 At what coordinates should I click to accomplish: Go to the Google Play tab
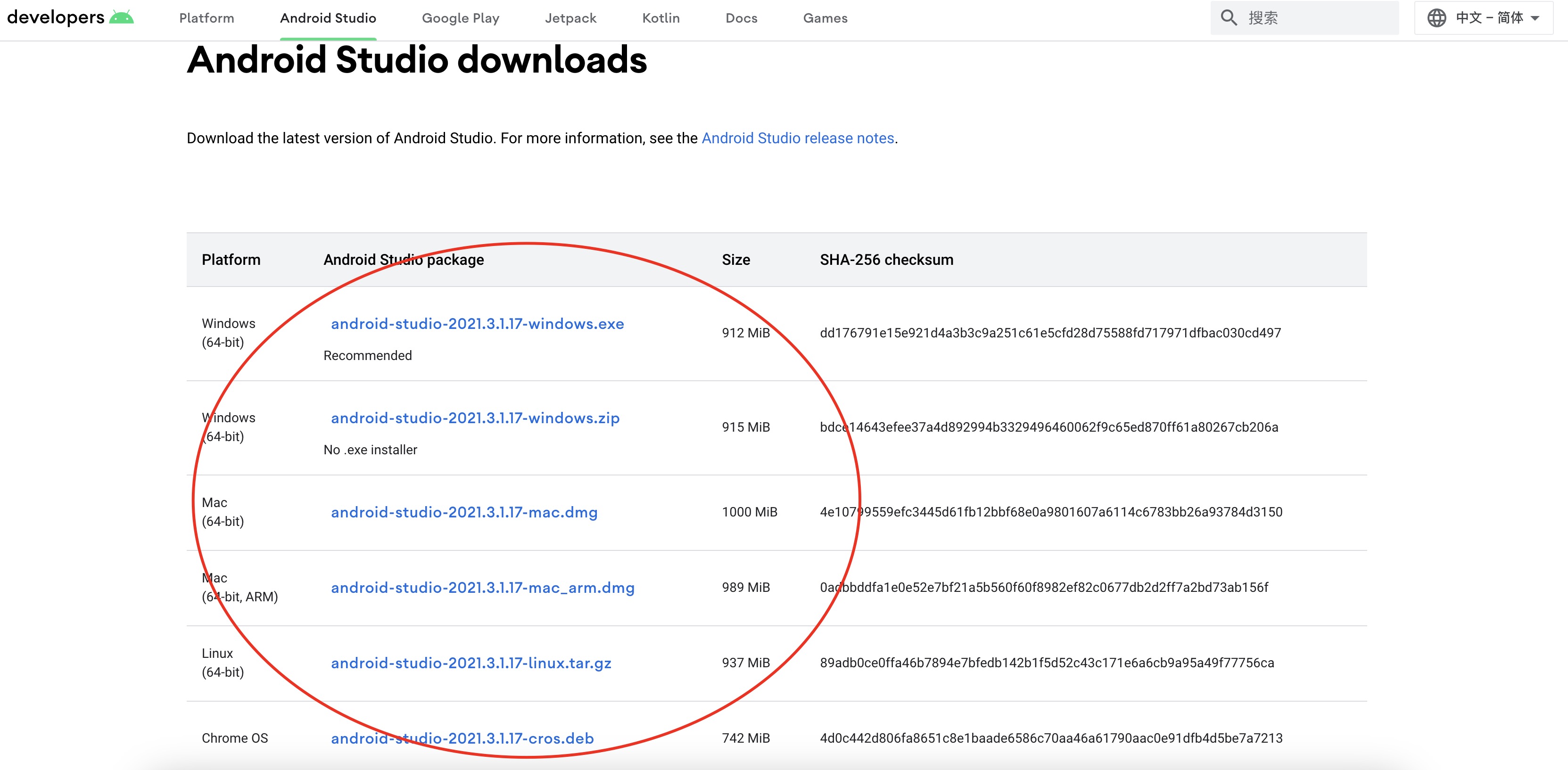click(460, 18)
